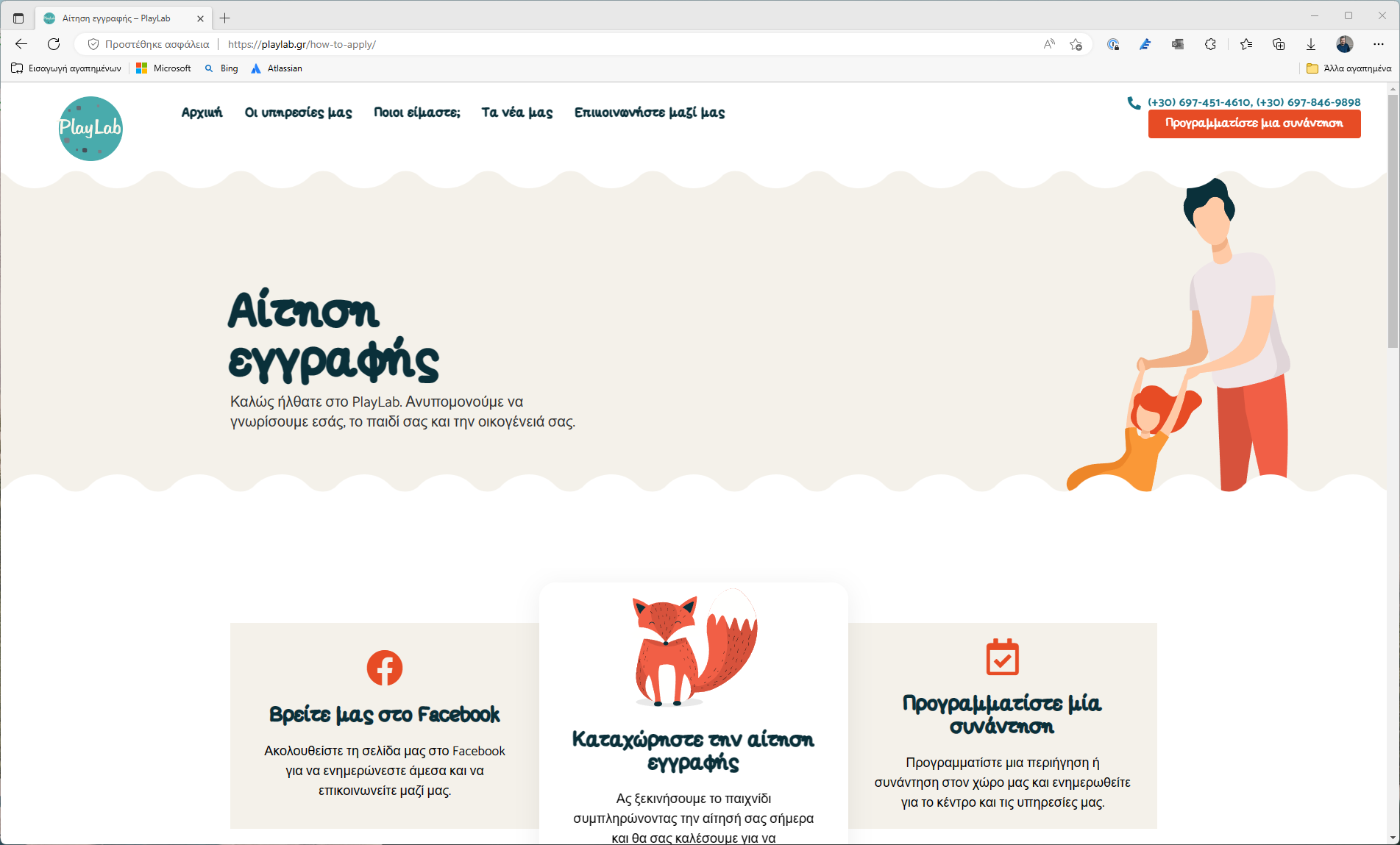
Task: Click the phone number link in header
Action: [1254, 102]
